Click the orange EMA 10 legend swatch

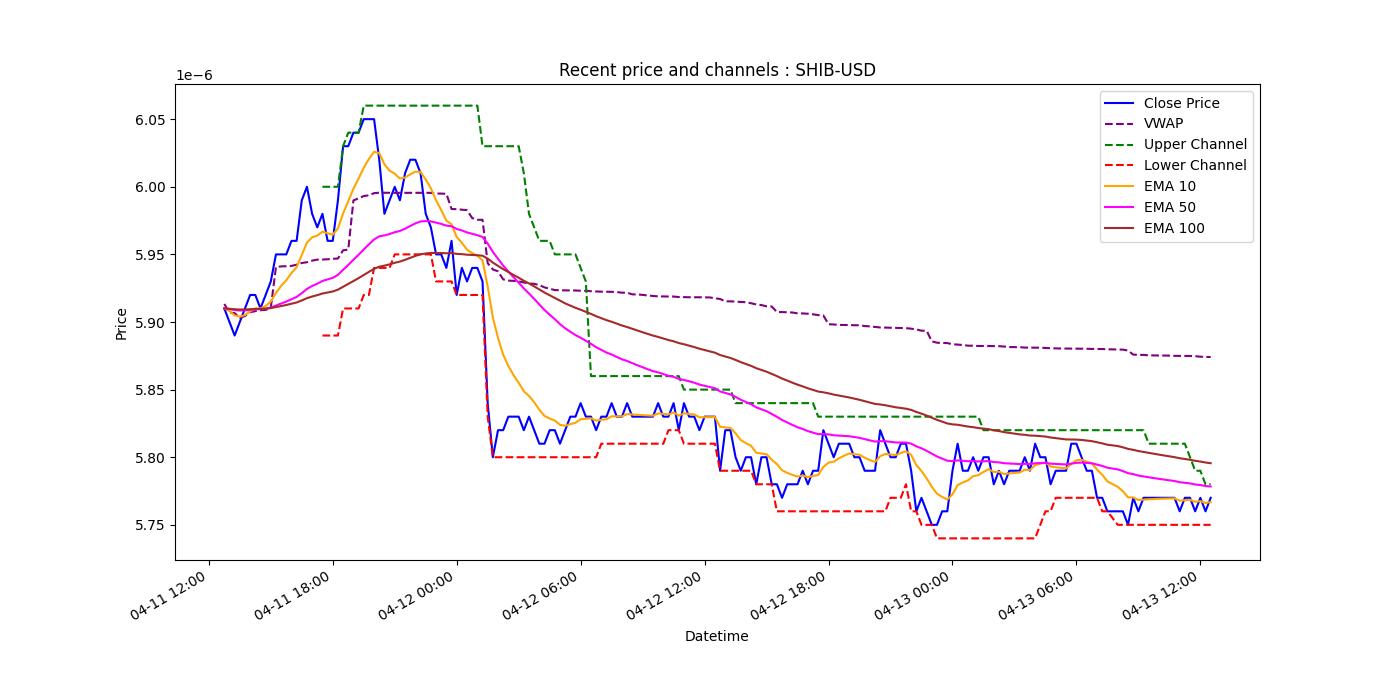1118,187
